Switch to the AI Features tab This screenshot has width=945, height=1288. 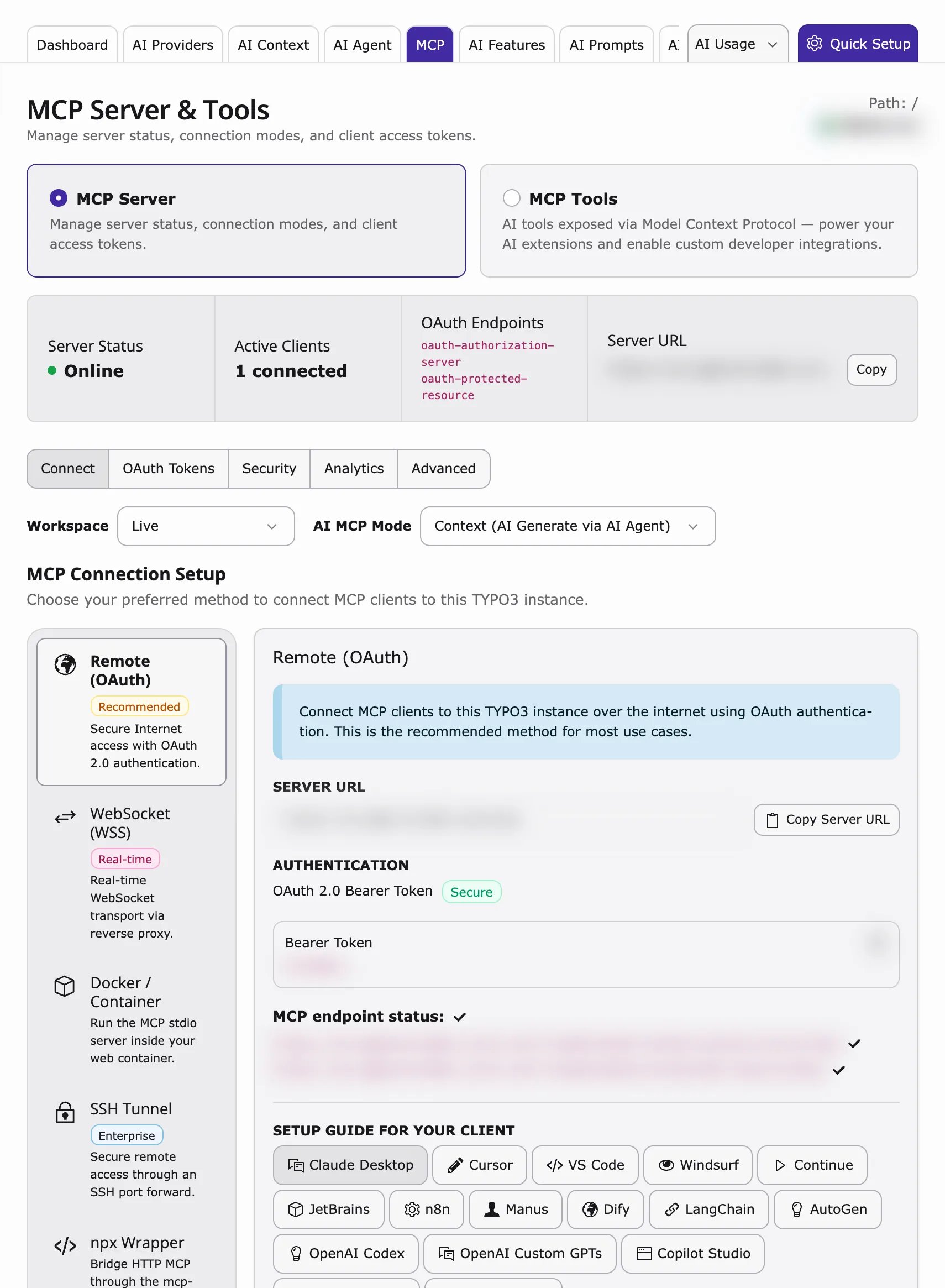coord(506,45)
